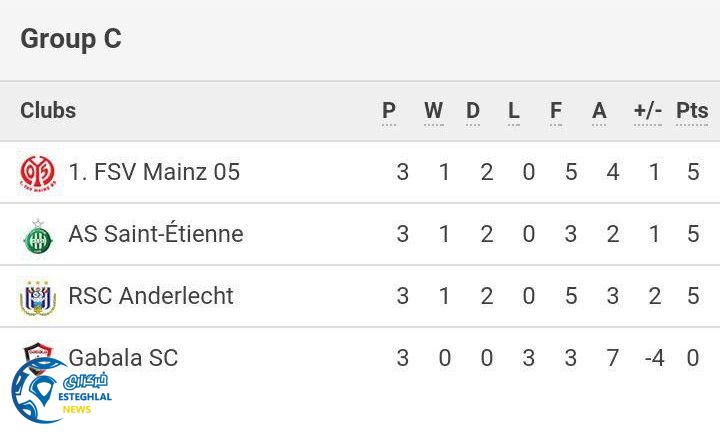Click the P (played) column header

pos(389,111)
